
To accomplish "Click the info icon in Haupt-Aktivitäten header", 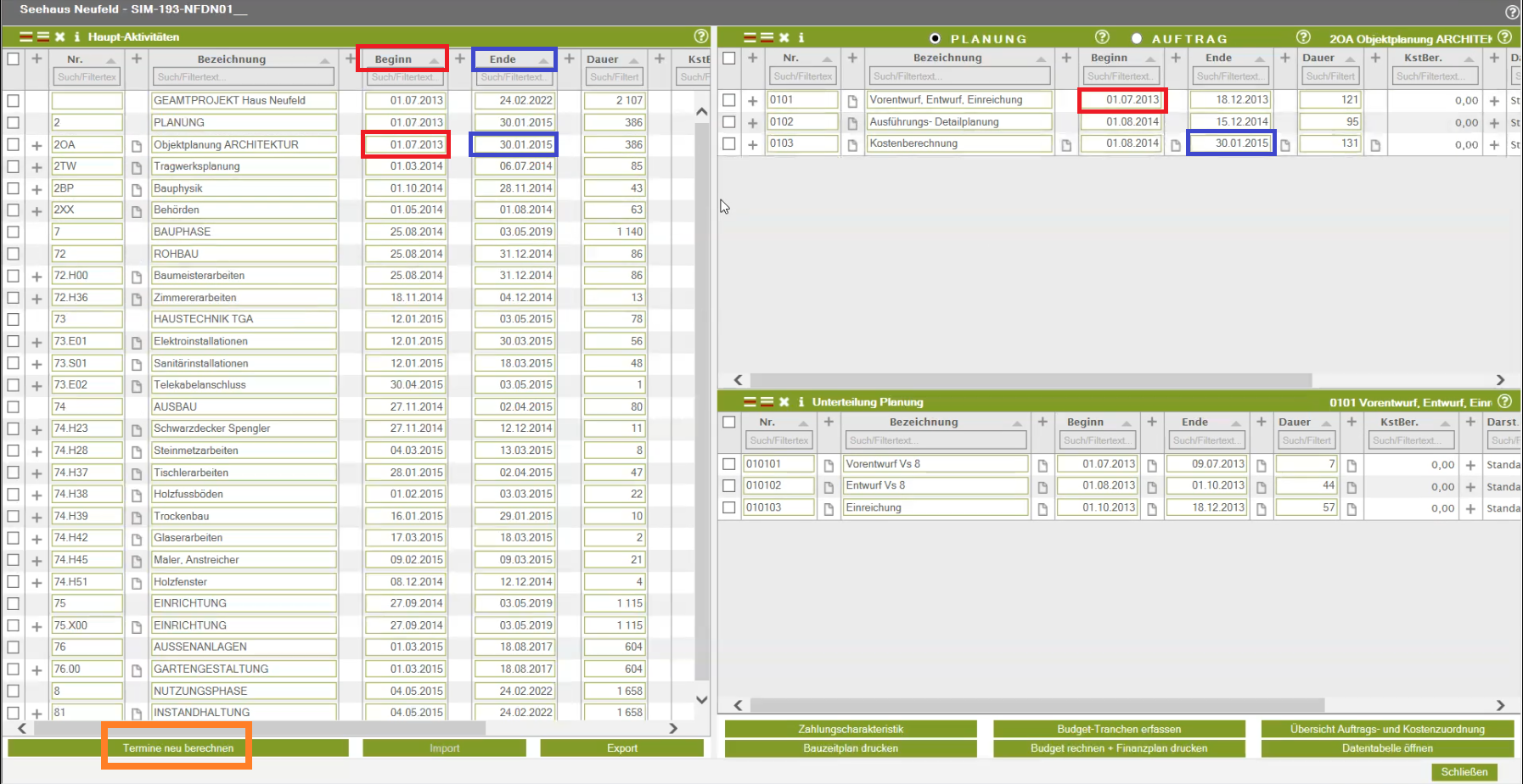I will pyautogui.click(x=77, y=37).
